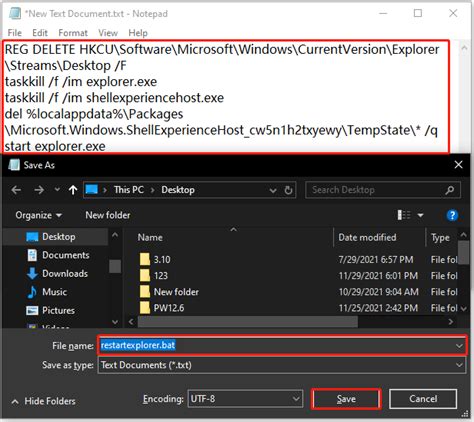Select Desktop in breadcrumb path

178,190
